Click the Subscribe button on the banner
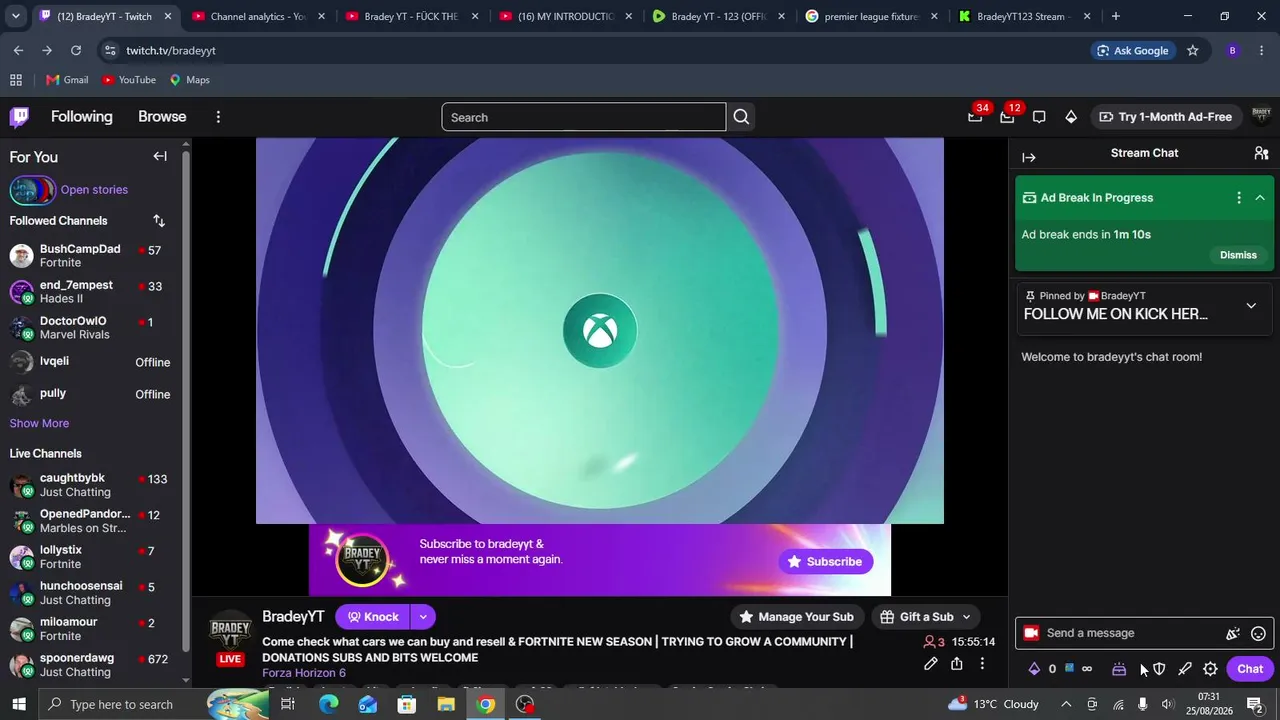This screenshot has height=720, width=1280. [825, 562]
